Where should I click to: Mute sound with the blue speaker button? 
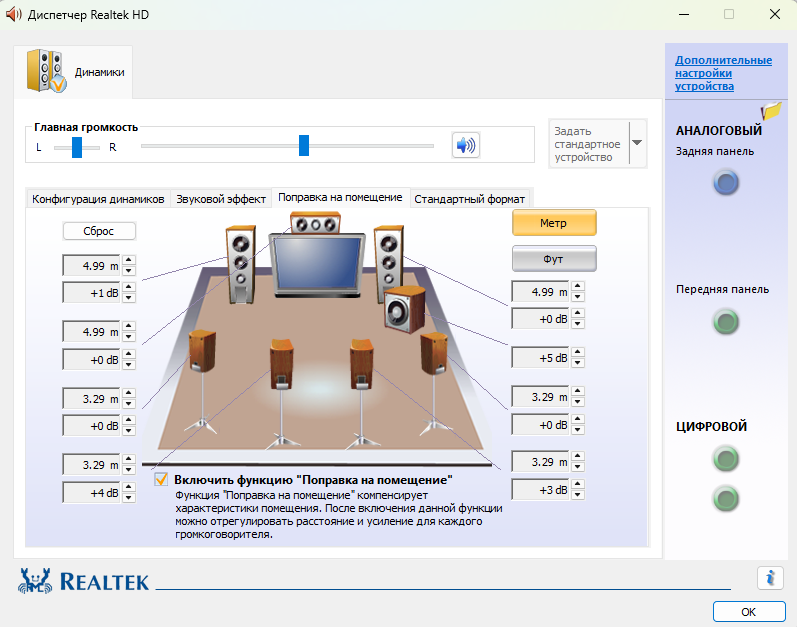click(466, 145)
